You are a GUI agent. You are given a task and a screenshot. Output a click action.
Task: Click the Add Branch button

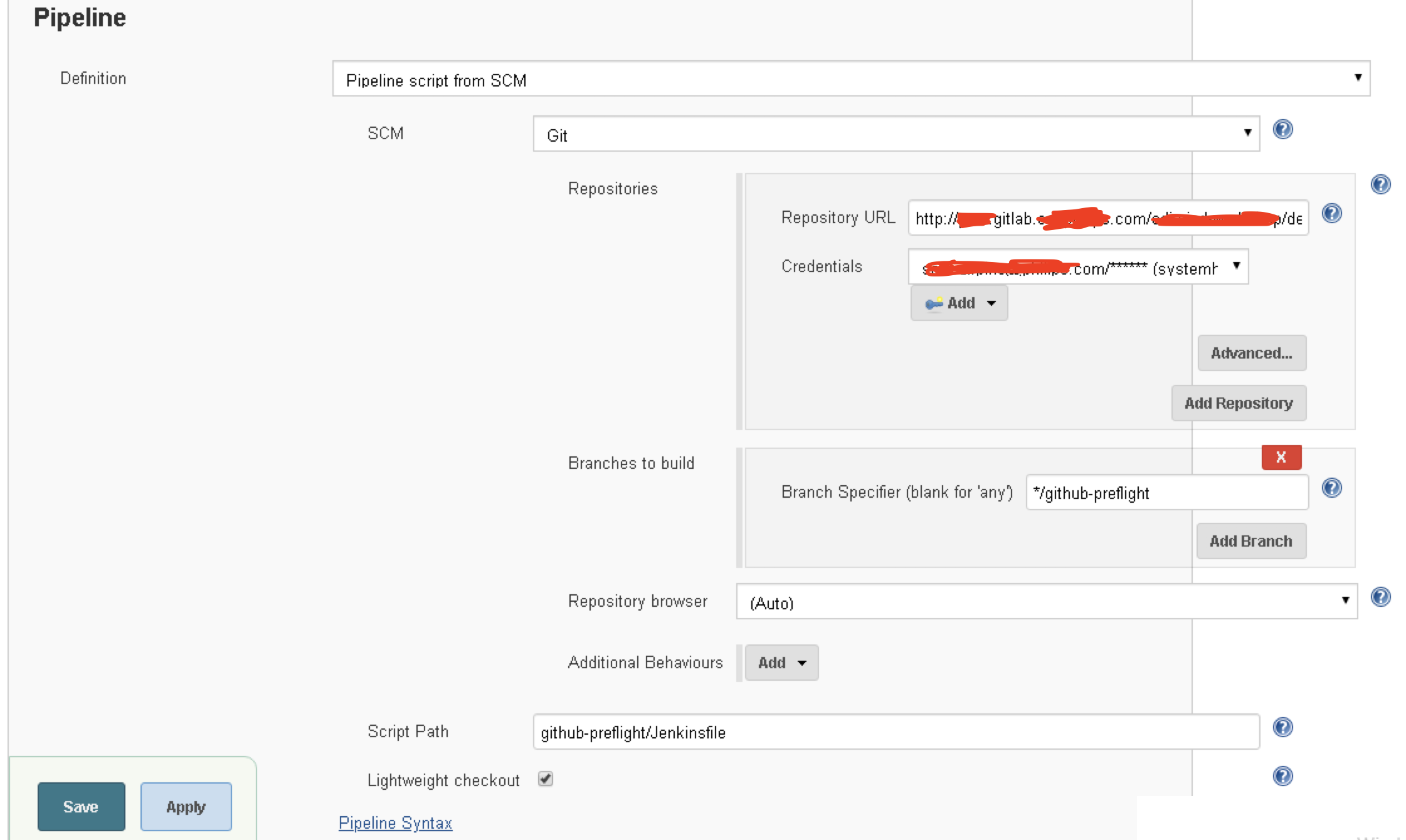[1250, 541]
